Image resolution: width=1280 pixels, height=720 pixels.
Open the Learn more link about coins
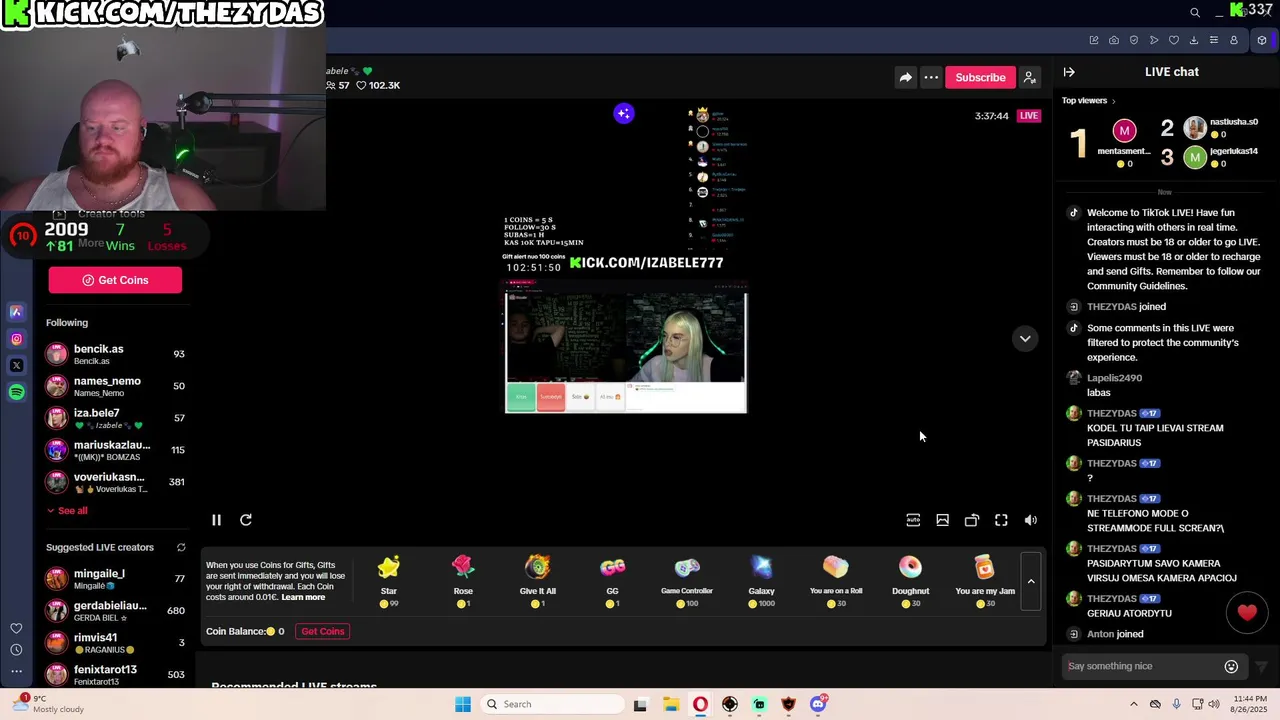[303, 598]
